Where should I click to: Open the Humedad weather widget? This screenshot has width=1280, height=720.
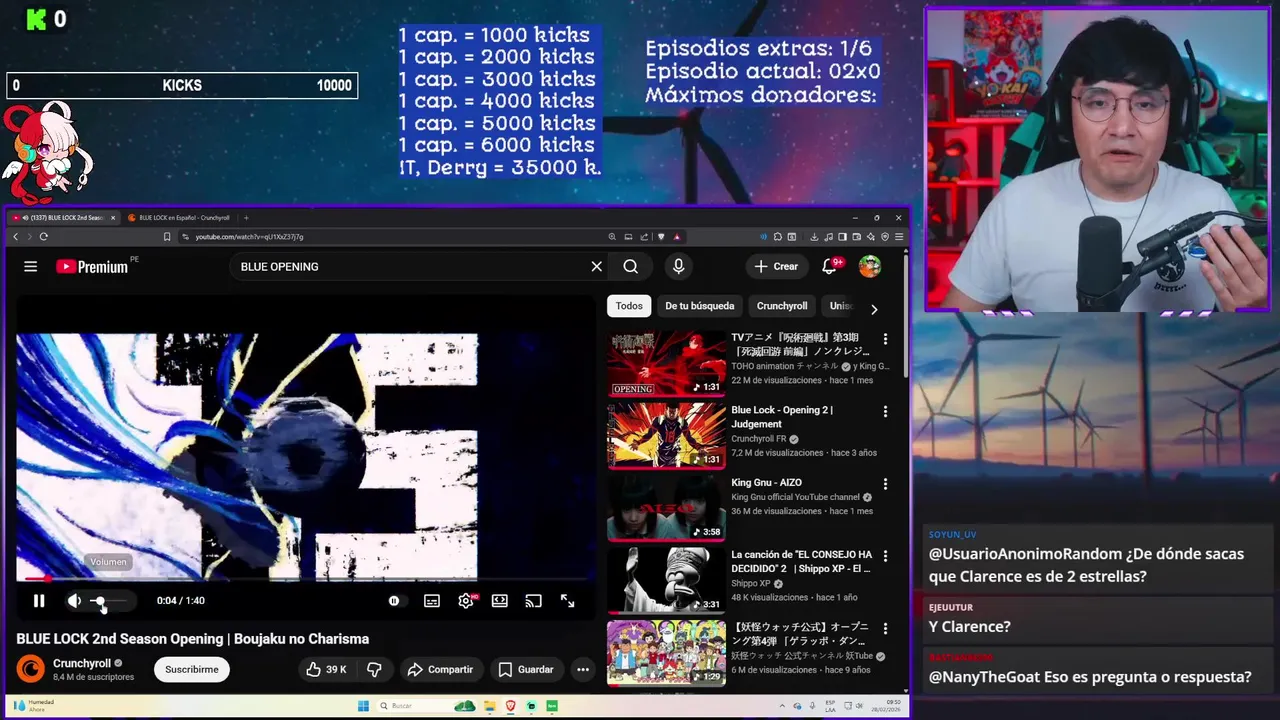[x=34, y=705]
